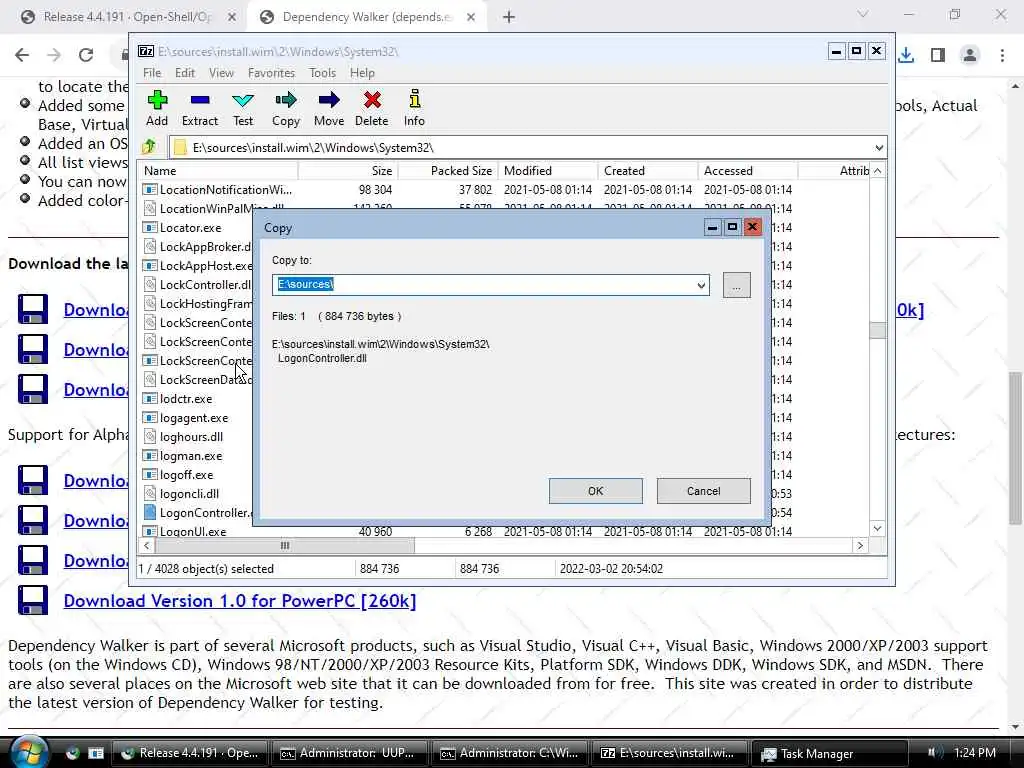Click the browser page scrollbar thumb
1024x768 pixels.
[1016, 447]
